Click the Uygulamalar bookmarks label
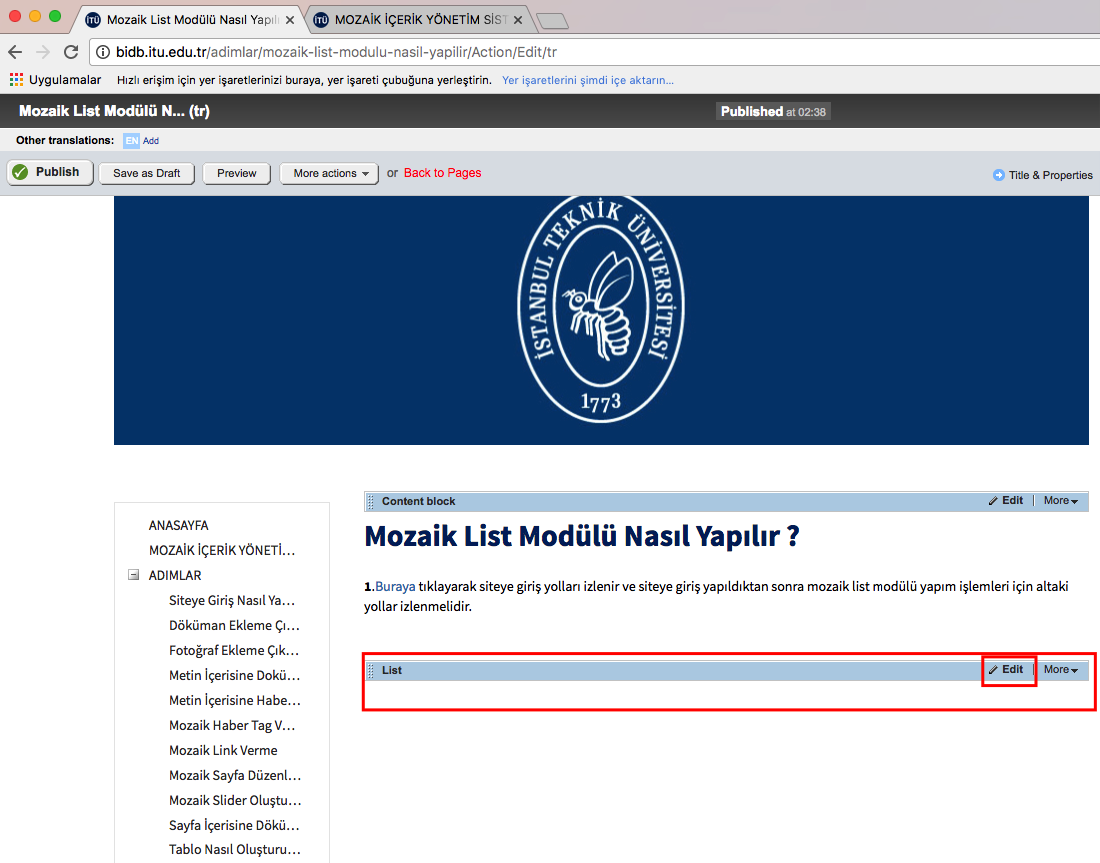This screenshot has height=863, width=1100. click(x=65, y=80)
